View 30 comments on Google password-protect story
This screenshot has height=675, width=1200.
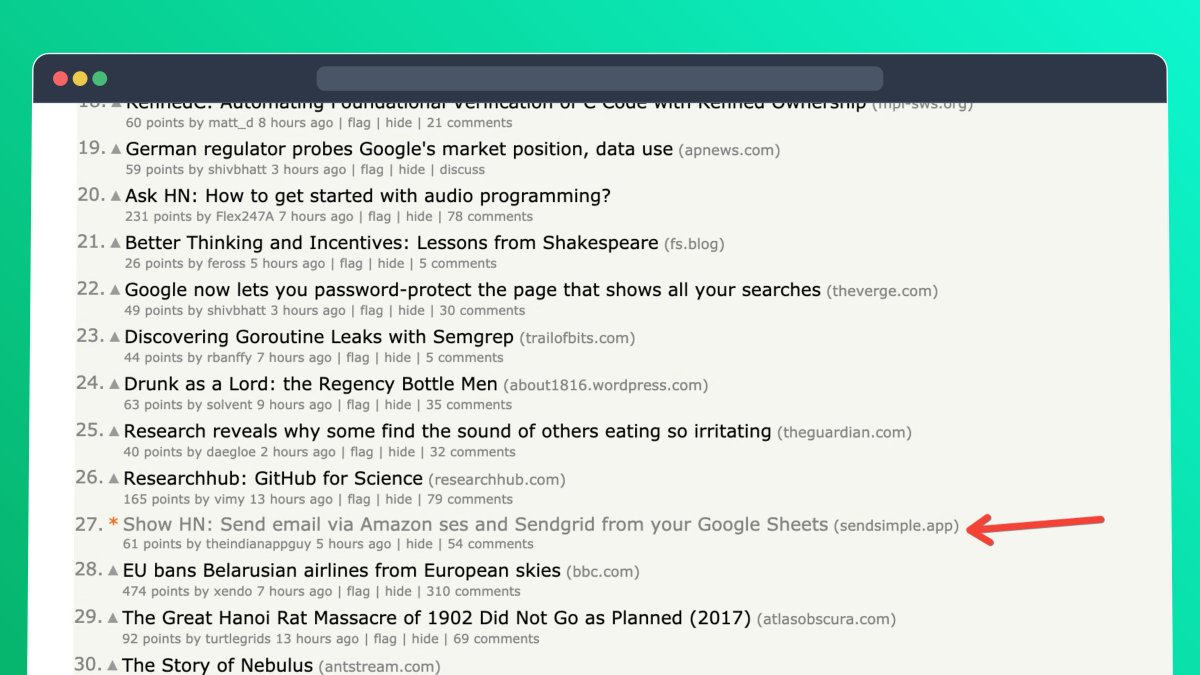(482, 310)
